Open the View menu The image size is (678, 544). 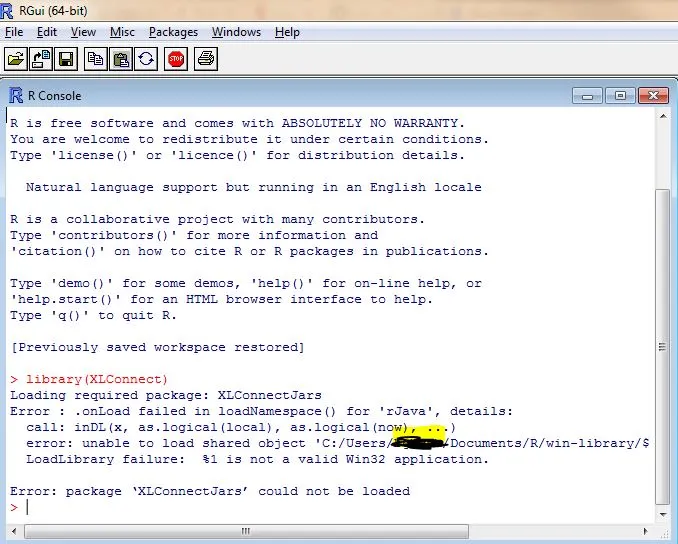(83, 32)
